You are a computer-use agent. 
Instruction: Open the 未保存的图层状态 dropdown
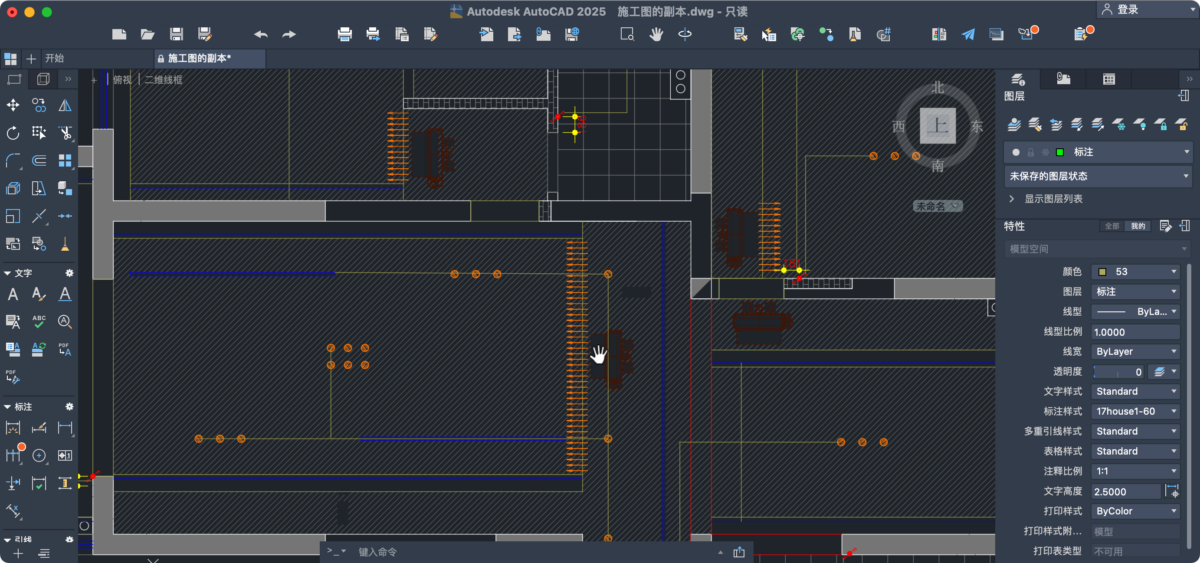(x=1098, y=176)
